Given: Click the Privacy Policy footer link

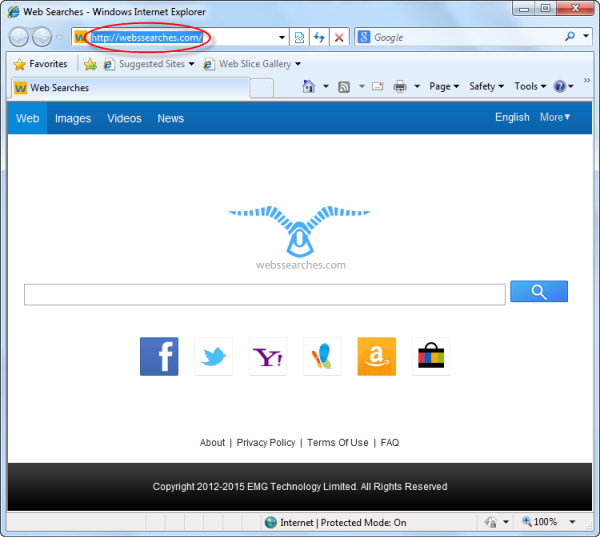Looking at the screenshot, I should pos(266,443).
